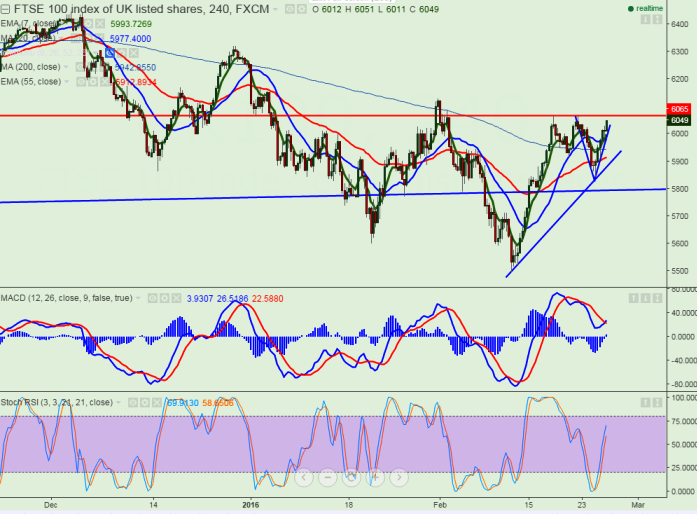Click Stoch RSI (3, 3, 21, 21, close) label
The image size is (697, 514).
pos(57,402)
